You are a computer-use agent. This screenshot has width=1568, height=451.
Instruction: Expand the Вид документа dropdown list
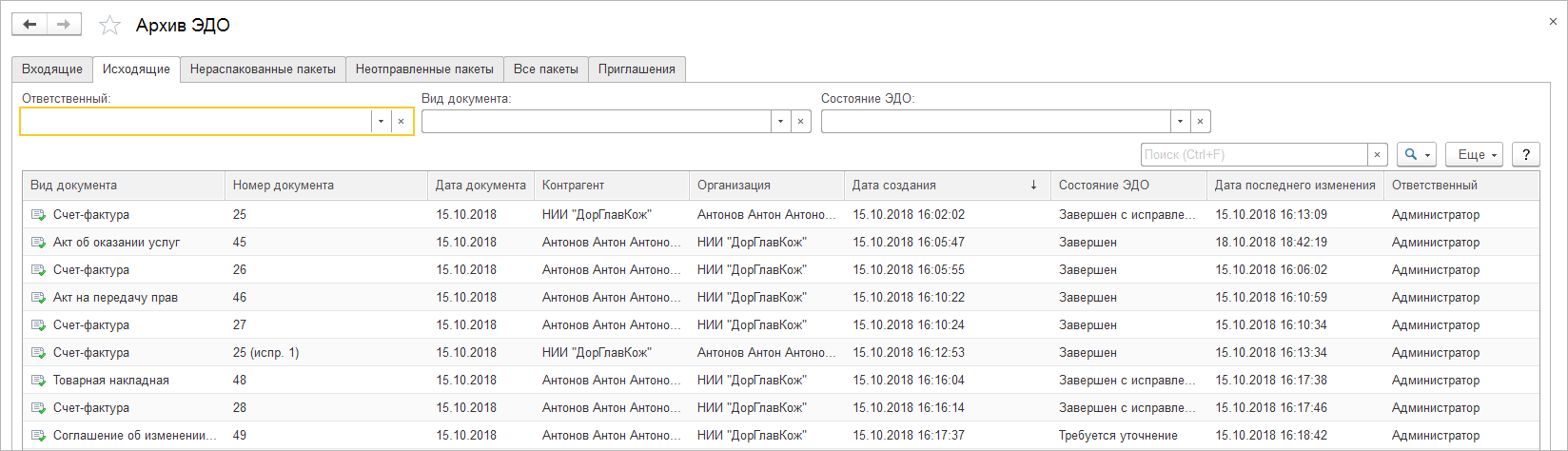pos(780,122)
